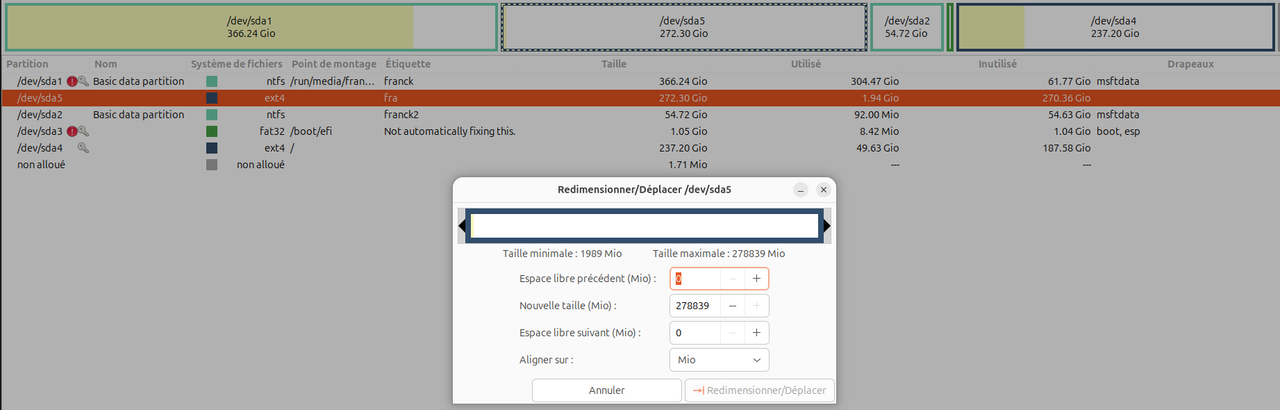Click the key icon on the /dev/sda4 row
Viewport: 1280px width, 410px height.
[84, 148]
